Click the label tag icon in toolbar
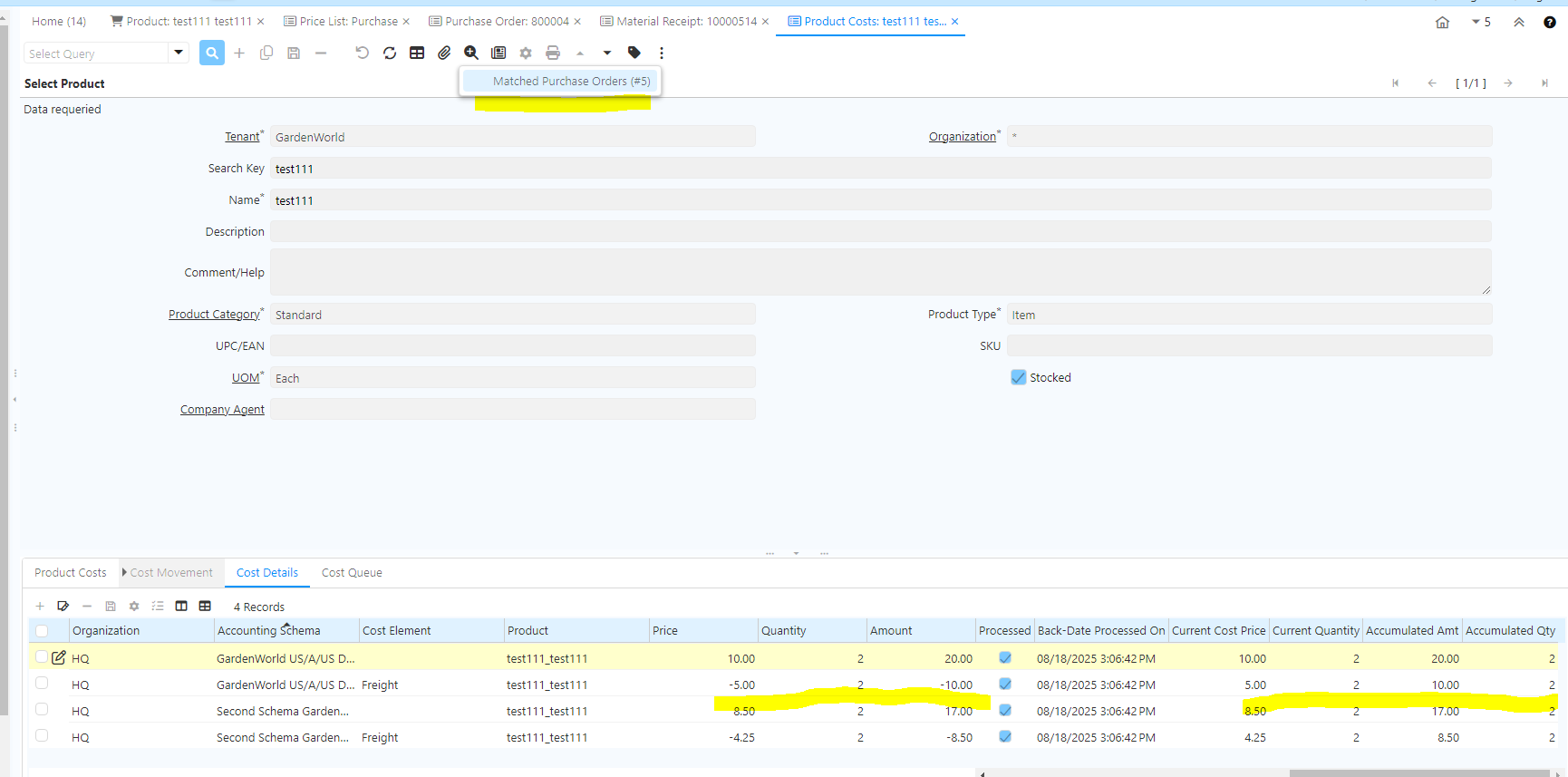The width and height of the screenshot is (1568, 777). [x=634, y=53]
